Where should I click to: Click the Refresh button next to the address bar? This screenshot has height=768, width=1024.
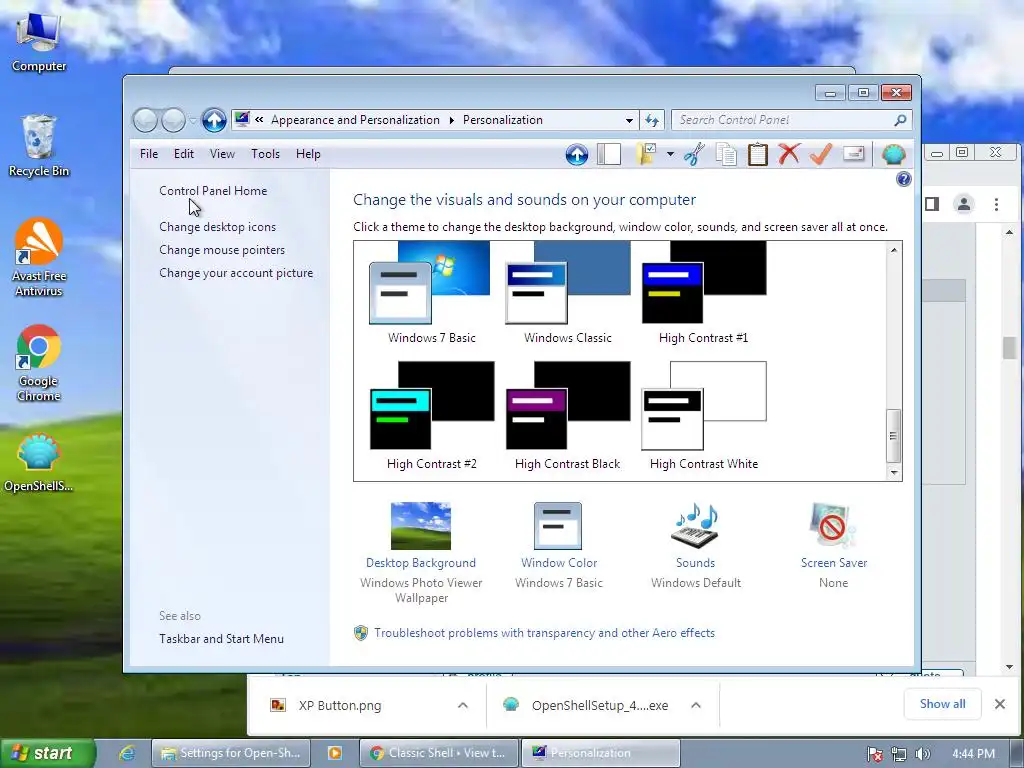[x=652, y=120]
